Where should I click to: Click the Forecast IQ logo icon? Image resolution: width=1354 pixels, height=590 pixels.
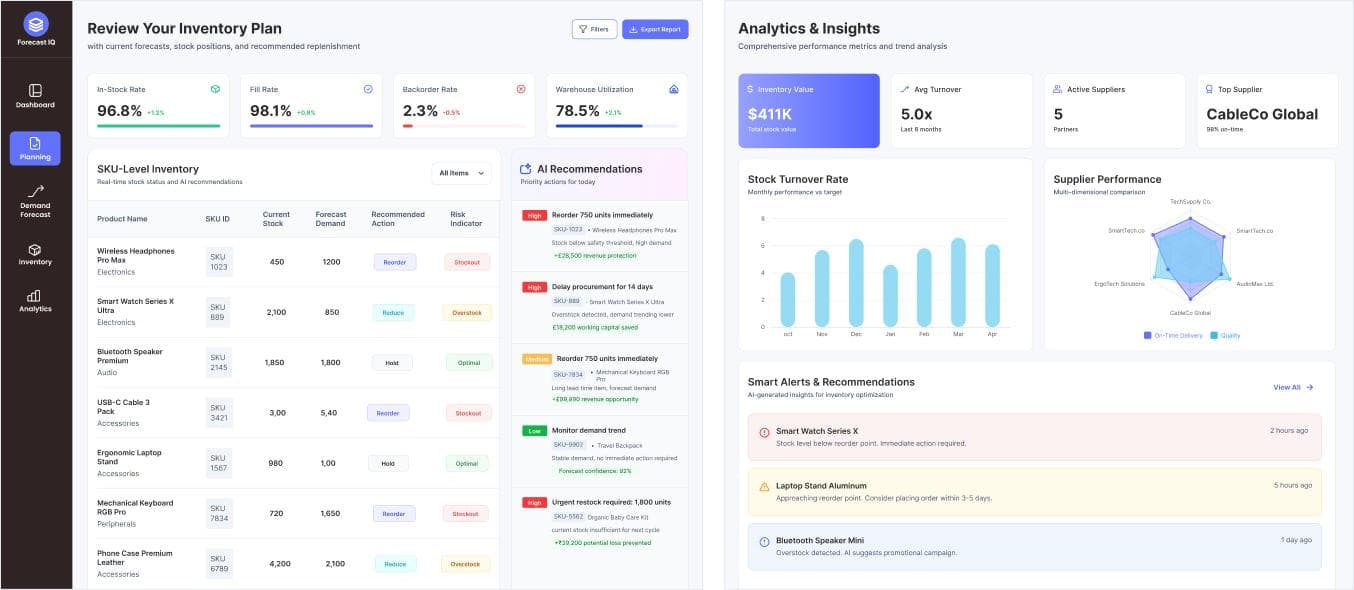[35, 23]
